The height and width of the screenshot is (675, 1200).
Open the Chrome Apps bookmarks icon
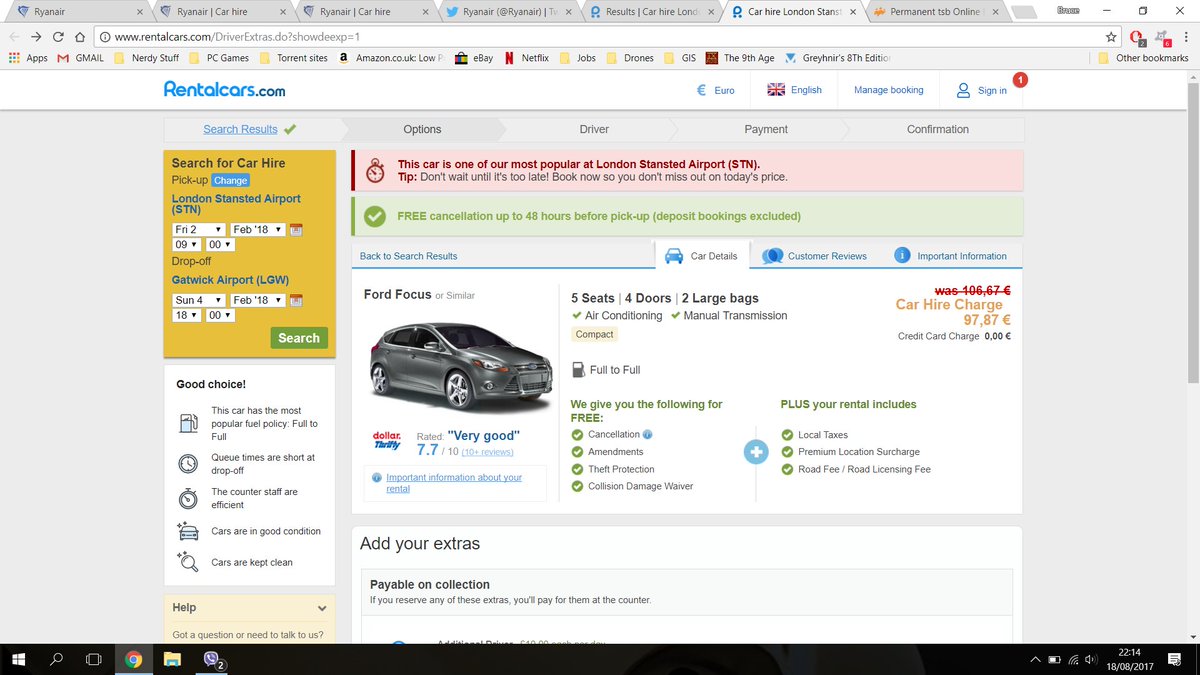pos(14,58)
